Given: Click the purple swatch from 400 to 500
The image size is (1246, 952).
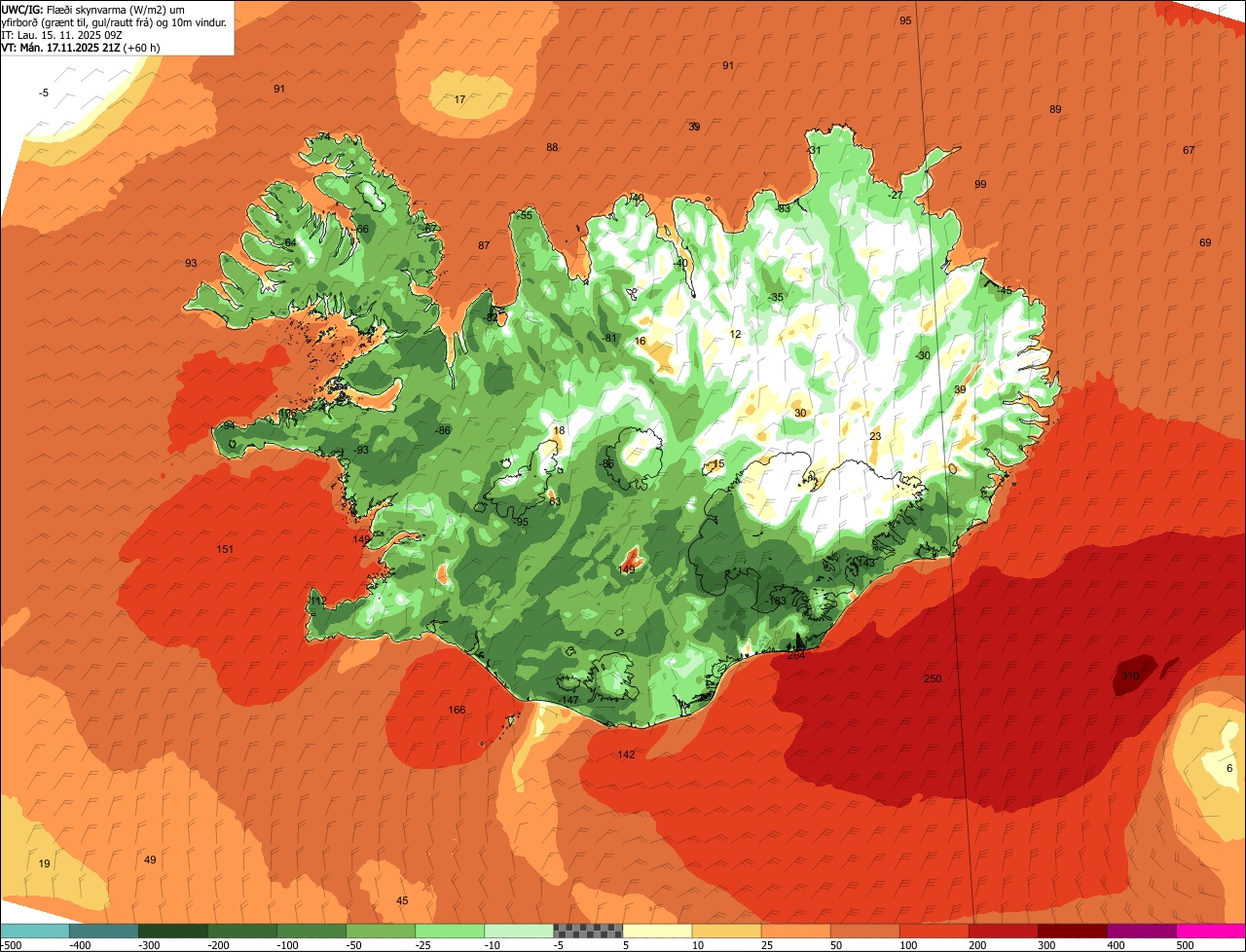Looking at the screenshot, I should coord(1140,931).
